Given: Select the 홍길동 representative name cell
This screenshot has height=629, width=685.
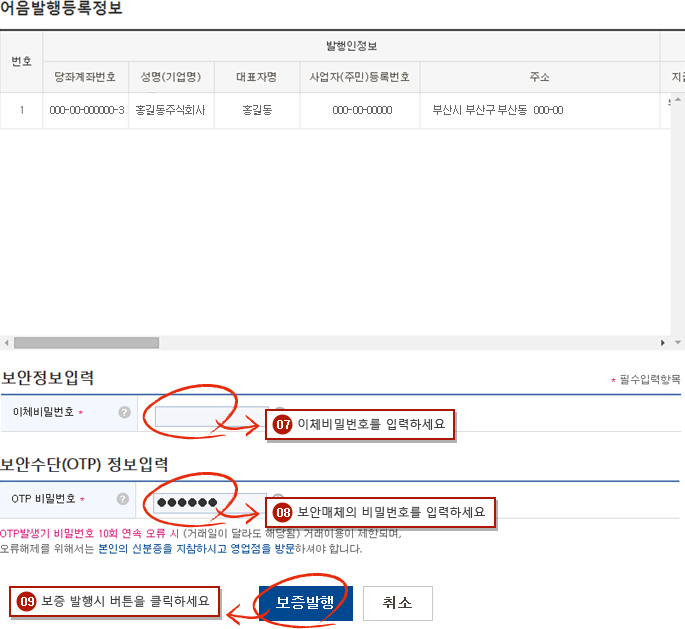Looking at the screenshot, I should 257,110.
